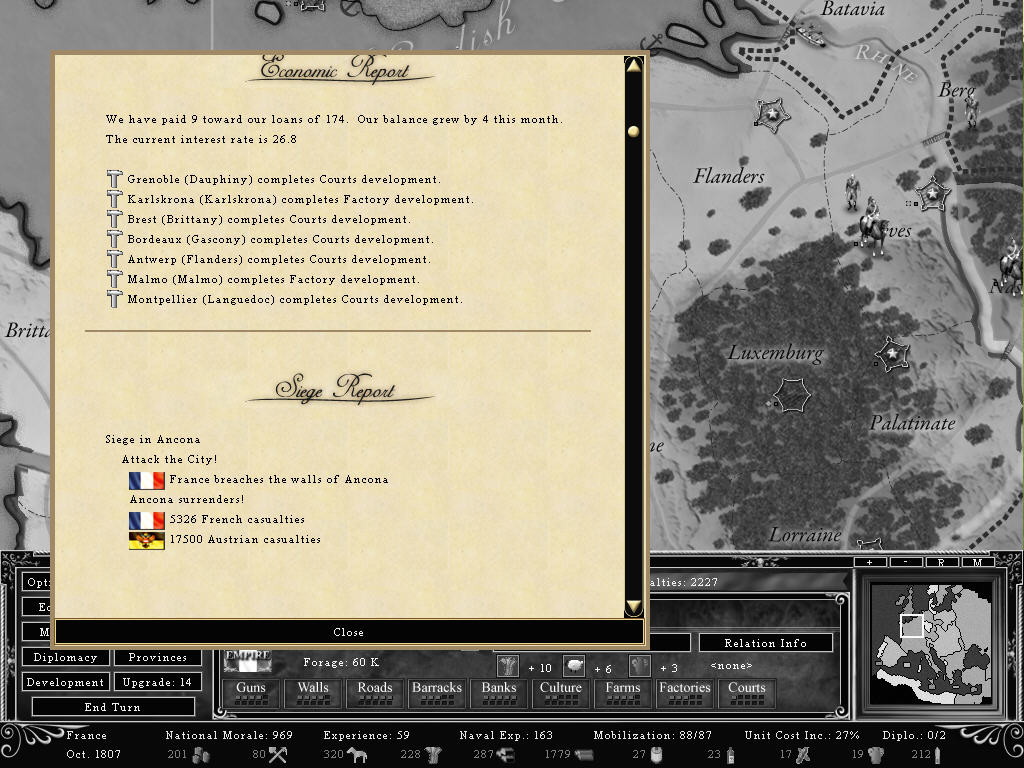Click the hammer icon beside Montpellier (Languedoc)
This screenshot has height=768, width=1024.
pos(114,299)
